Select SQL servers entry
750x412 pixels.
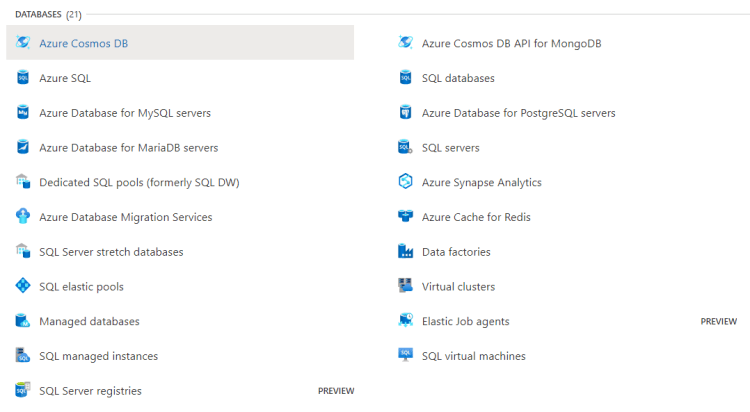point(451,148)
